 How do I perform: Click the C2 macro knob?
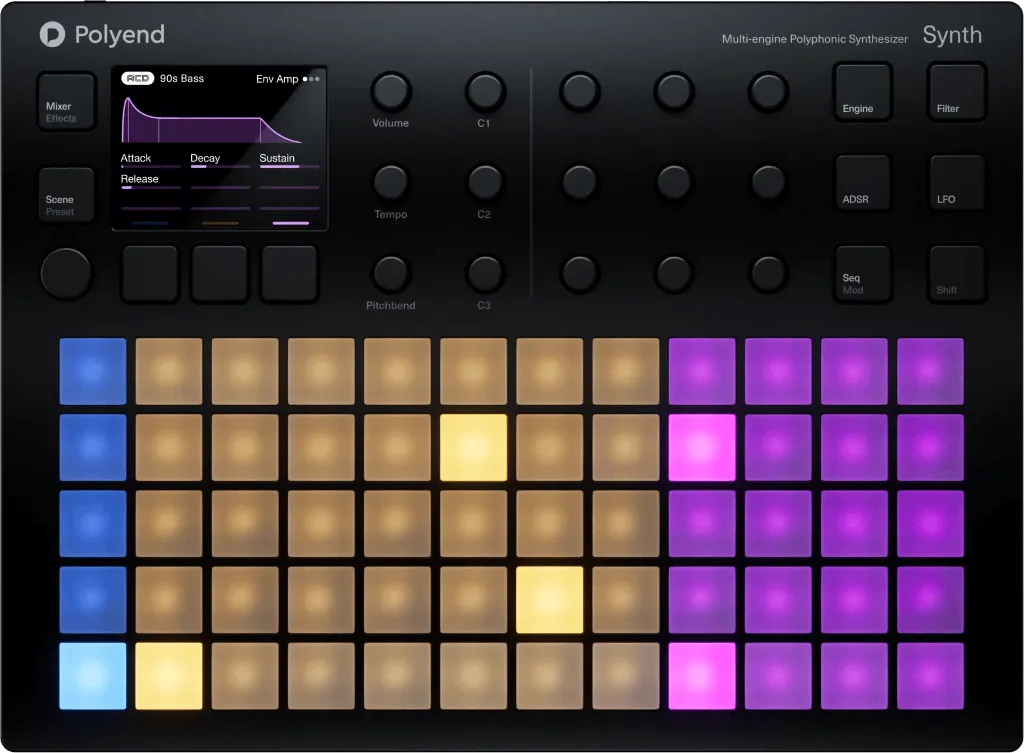485,182
